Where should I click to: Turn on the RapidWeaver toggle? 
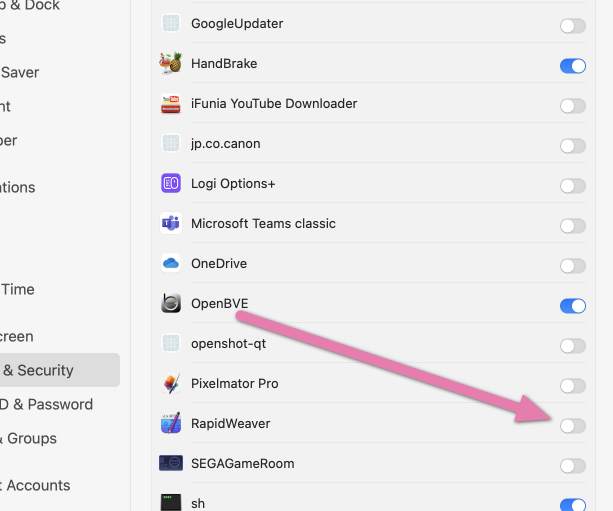coord(573,426)
